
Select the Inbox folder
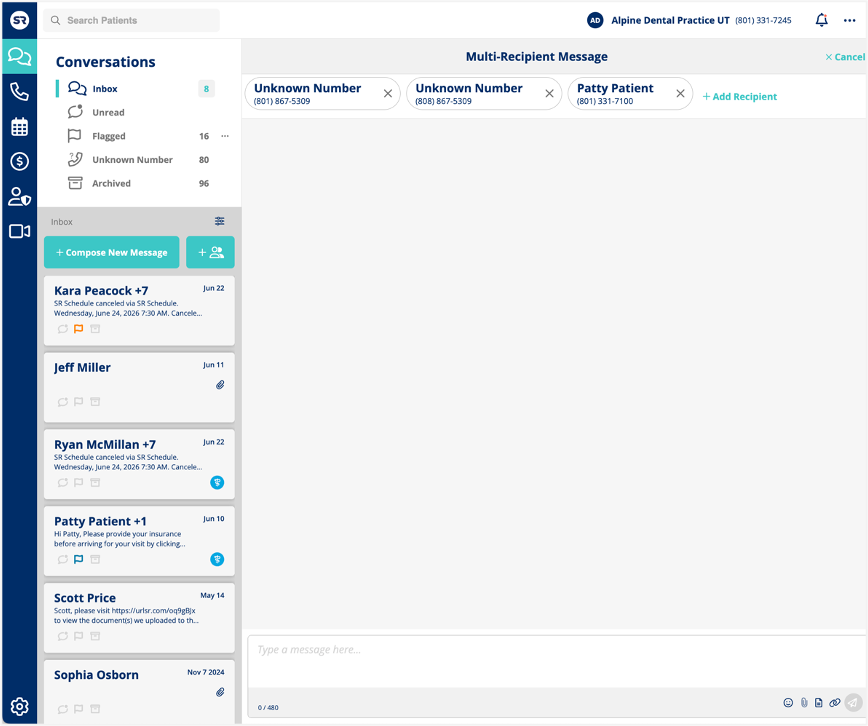point(136,89)
